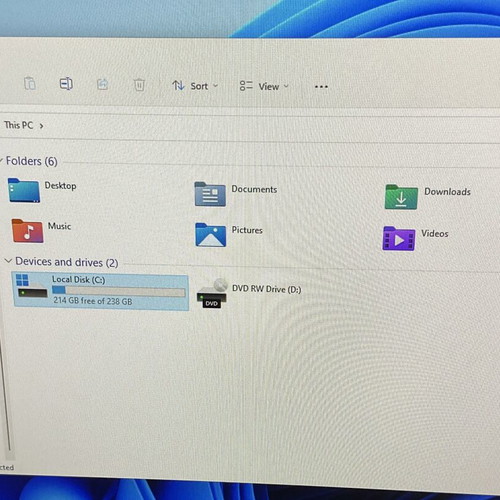Select the DVD RW Drive (D:) icon
Viewport: 500px width, 500px height.
[212, 293]
